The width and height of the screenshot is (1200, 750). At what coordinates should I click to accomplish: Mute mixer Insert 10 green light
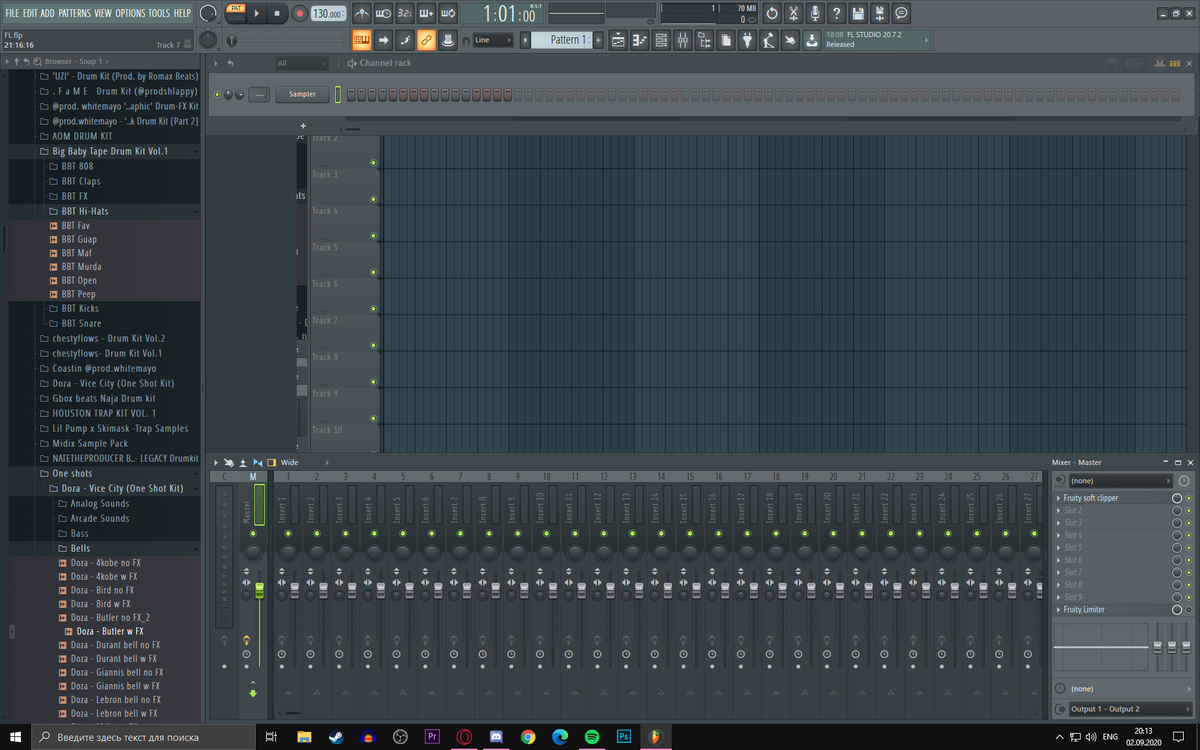pos(546,534)
